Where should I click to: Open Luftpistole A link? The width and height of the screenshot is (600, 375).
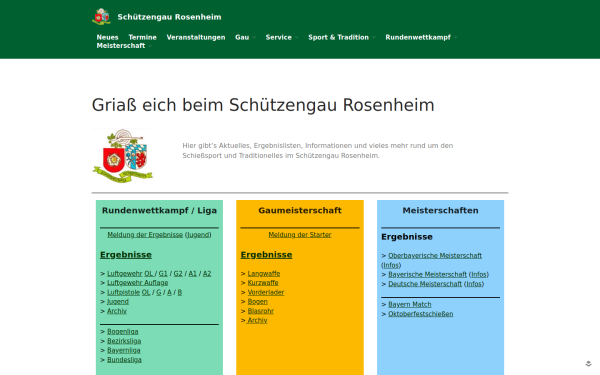click(x=169, y=292)
